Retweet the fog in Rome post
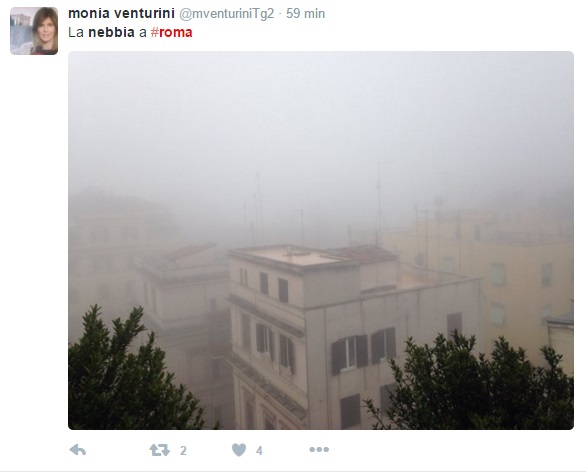The image size is (586, 474). click(160, 450)
